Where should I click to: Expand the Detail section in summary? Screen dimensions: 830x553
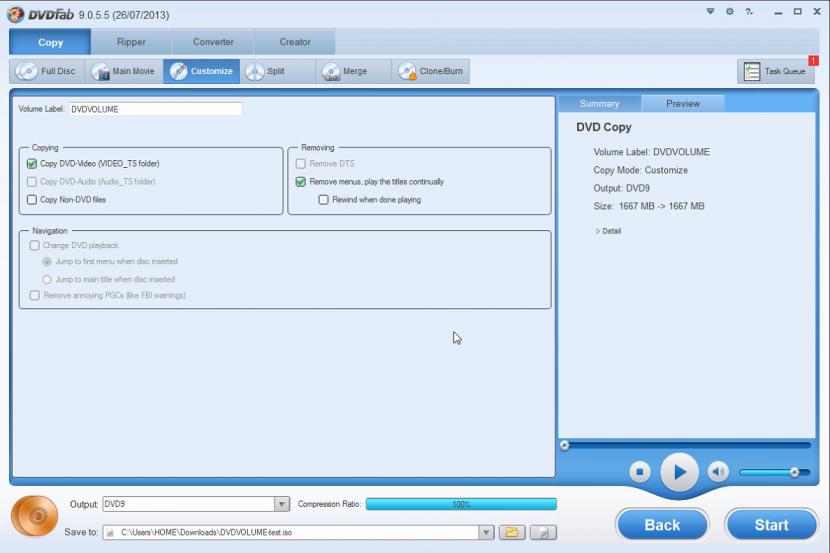coord(608,231)
